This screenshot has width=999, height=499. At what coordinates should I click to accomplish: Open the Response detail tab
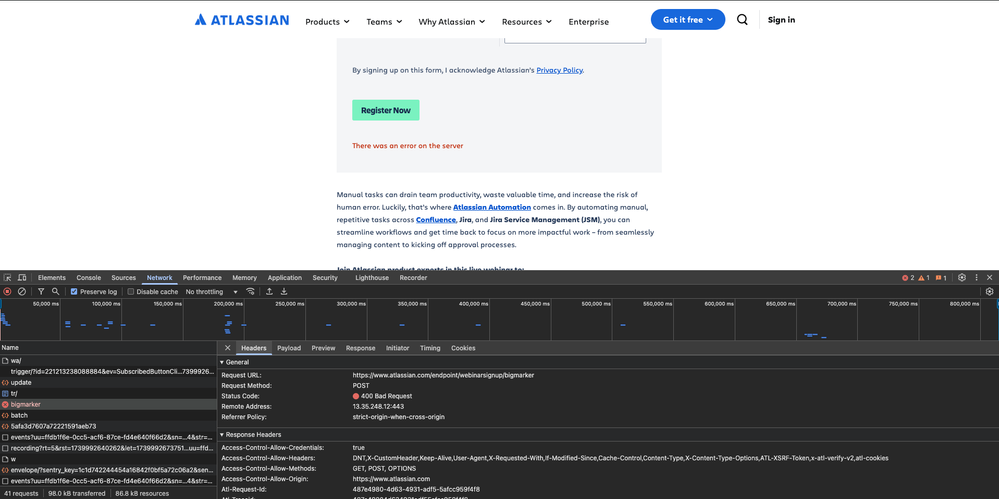361,348
